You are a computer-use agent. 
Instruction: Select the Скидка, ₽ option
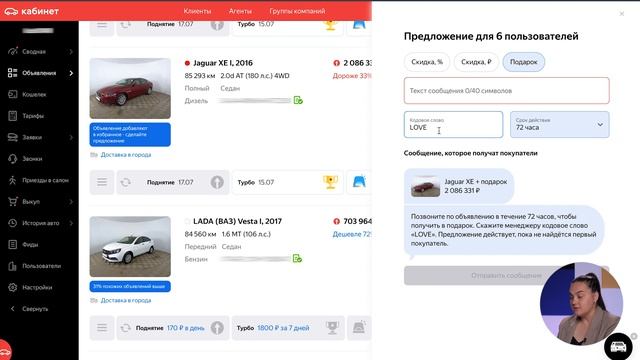point(476,62)
